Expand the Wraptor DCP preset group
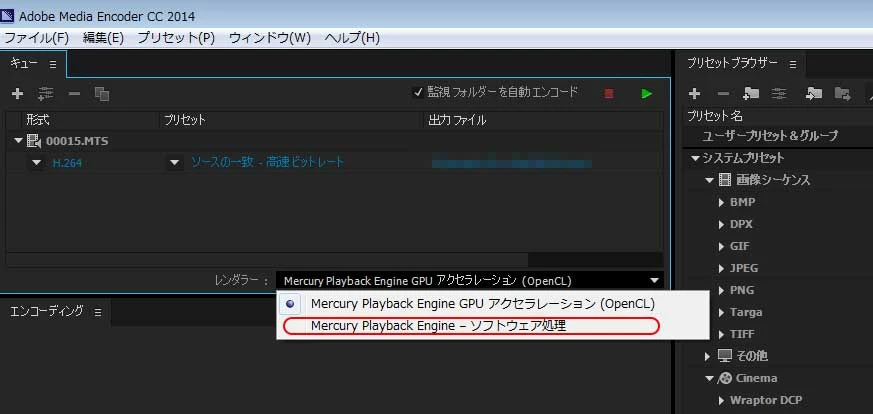 (x=722, y=400)
